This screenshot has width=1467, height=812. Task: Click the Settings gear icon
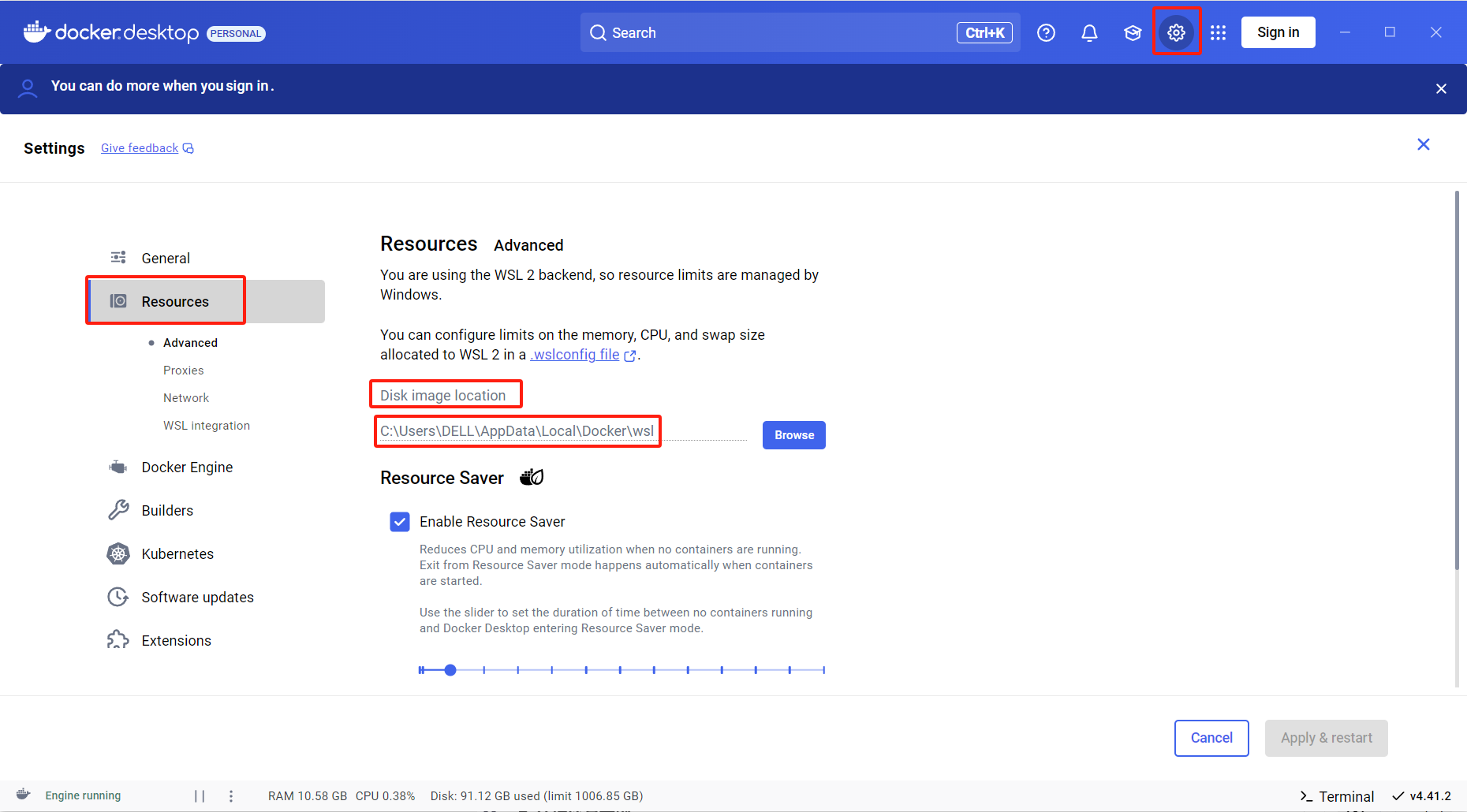pos(1176,32)
